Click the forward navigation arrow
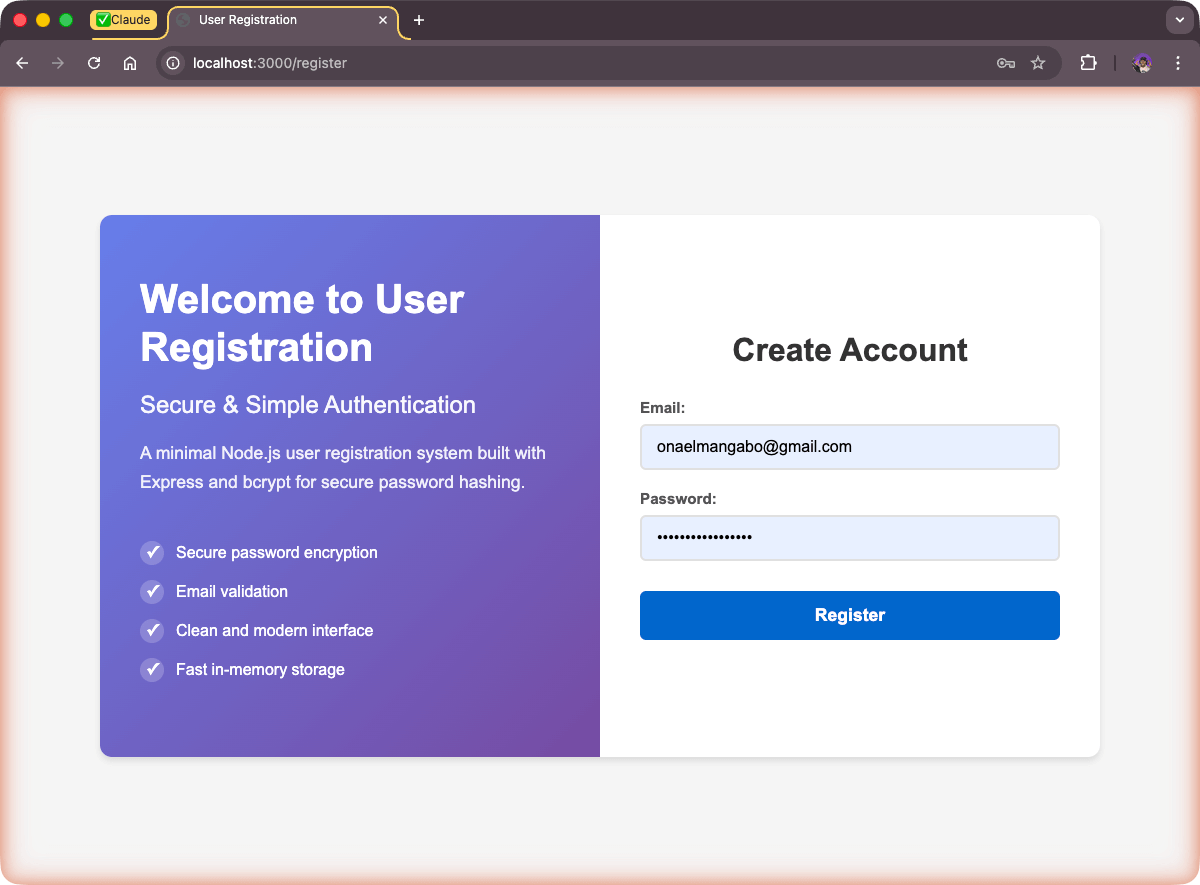Screen dimensions: 1200x885 pos(58,62)
